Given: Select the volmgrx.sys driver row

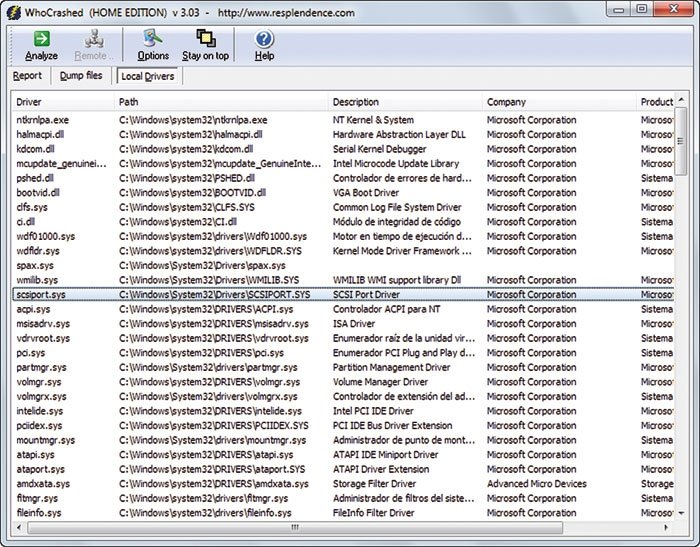Looking at the screenshot, I should click(x=343, y=397).
